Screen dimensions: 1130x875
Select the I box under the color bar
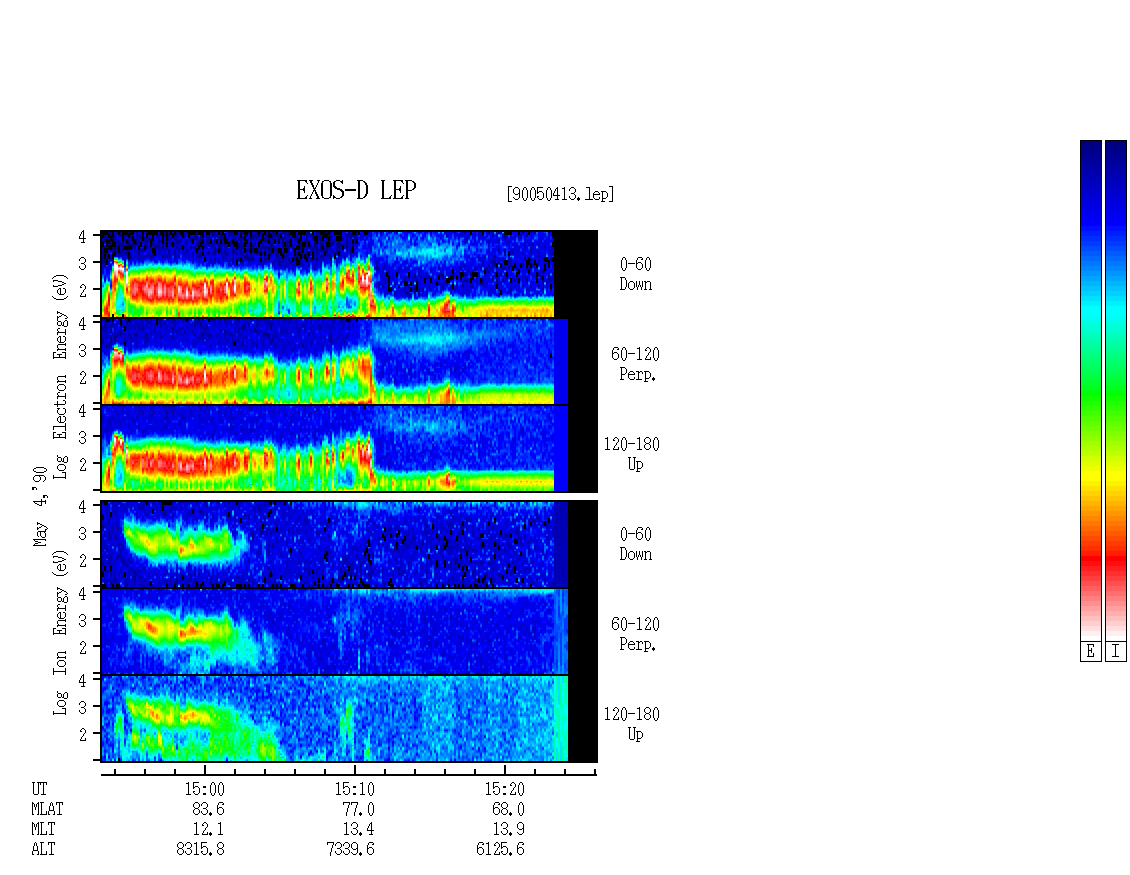[x=1116, y=652]
